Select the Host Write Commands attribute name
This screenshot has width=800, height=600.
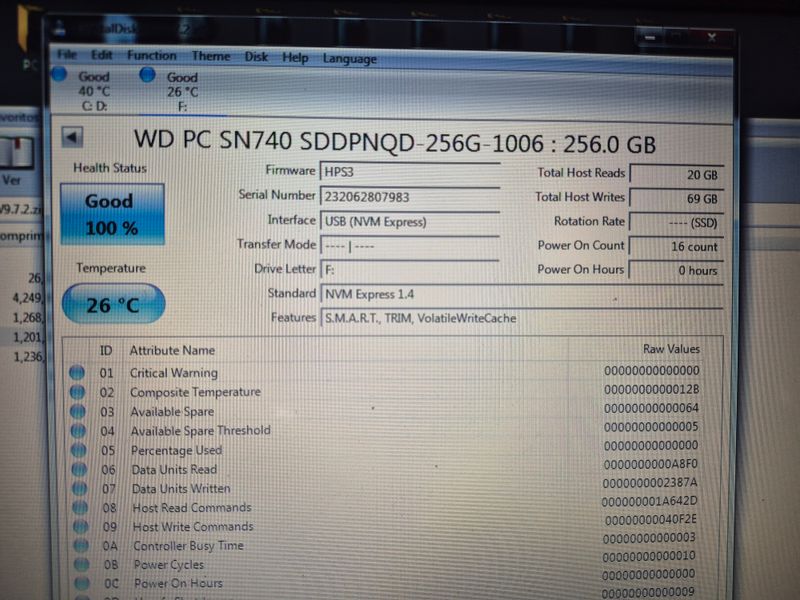(x=193, y=527)
